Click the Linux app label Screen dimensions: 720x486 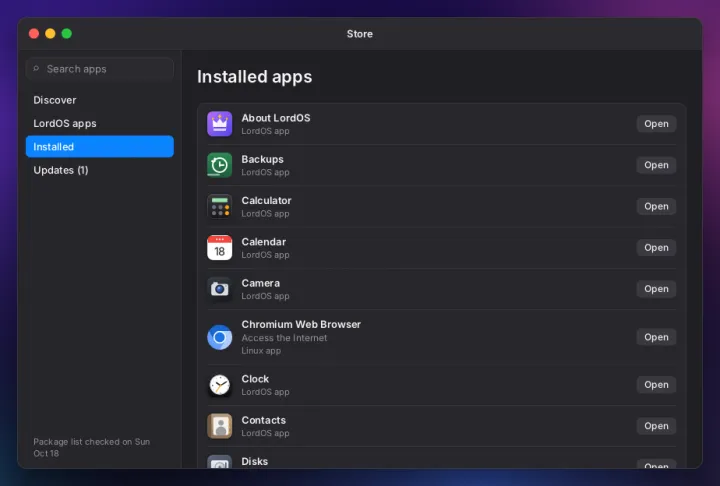click(261, 351)
